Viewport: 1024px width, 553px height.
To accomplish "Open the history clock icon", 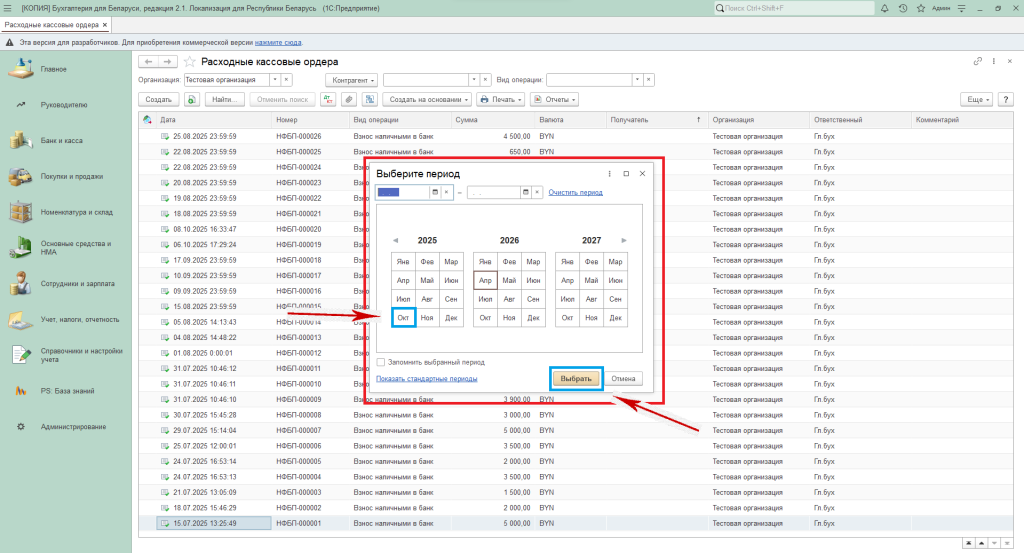I will click(903, 8).
